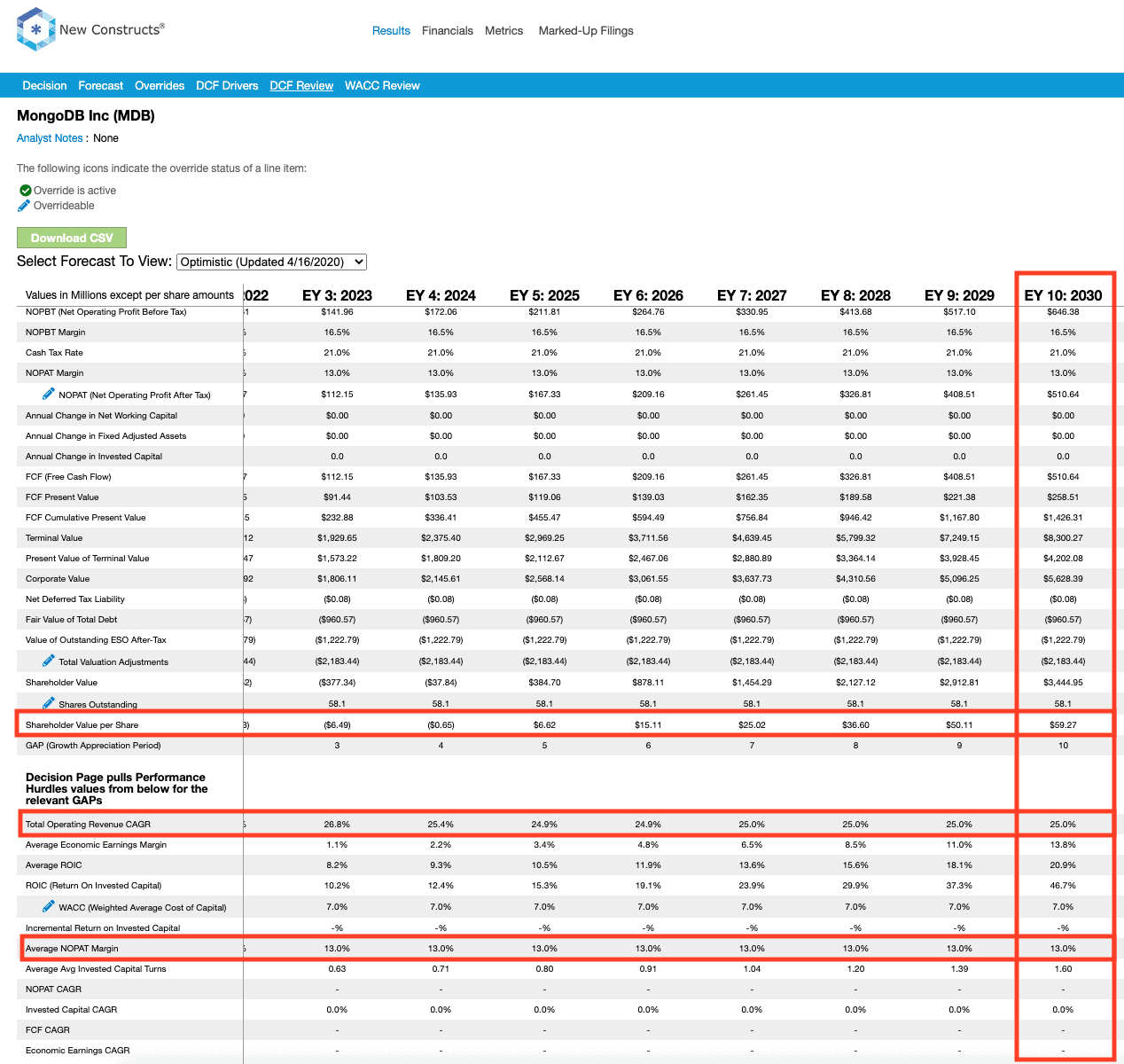Click the ($6.49) Shareholder Value per Share cell
1124x1064 pixels.
coord(337,725)
